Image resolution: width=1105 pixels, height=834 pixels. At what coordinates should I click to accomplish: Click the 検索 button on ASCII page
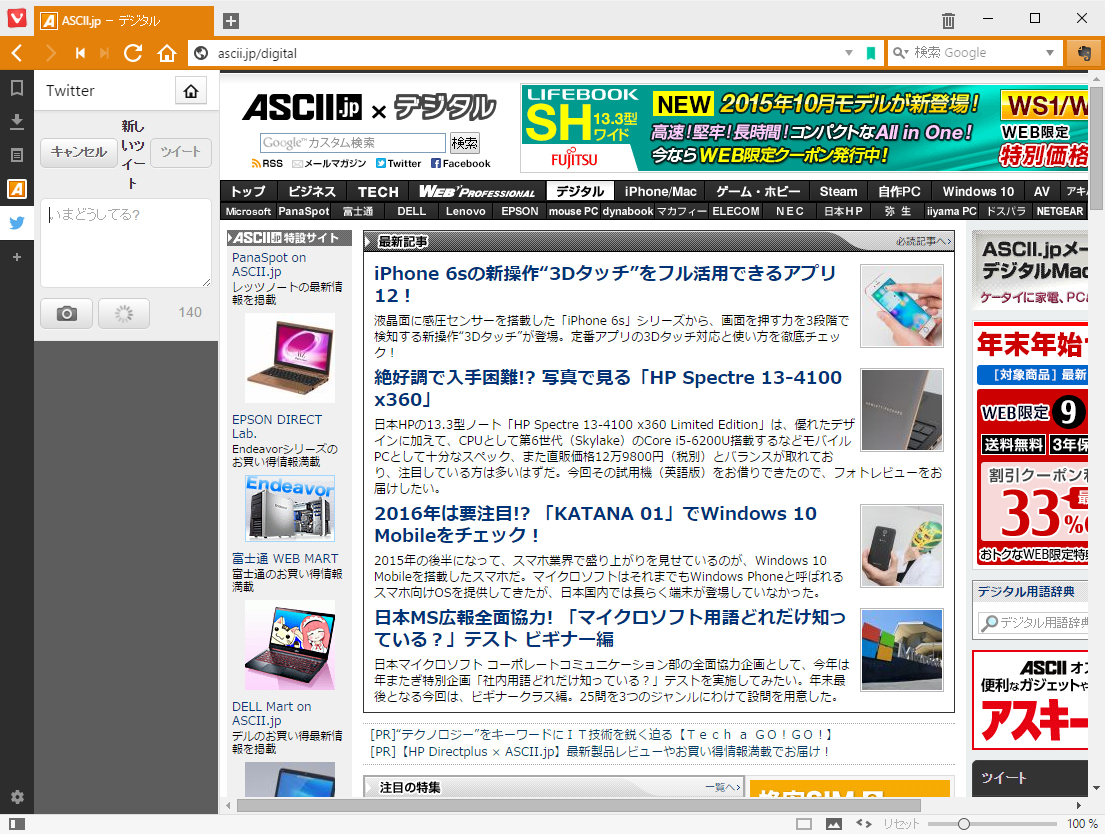point(464,143)
